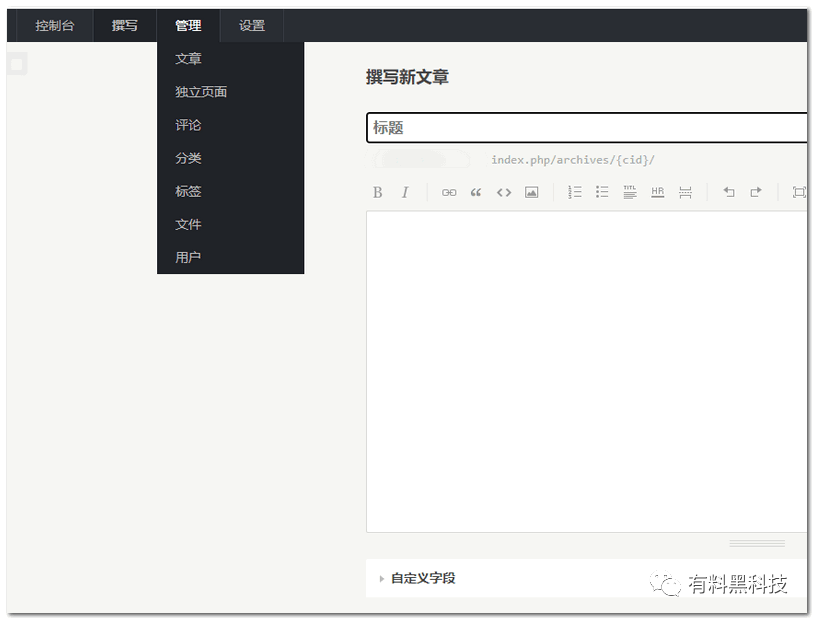Insert a horizontal rule with the HR icon

tap(657, 192)
